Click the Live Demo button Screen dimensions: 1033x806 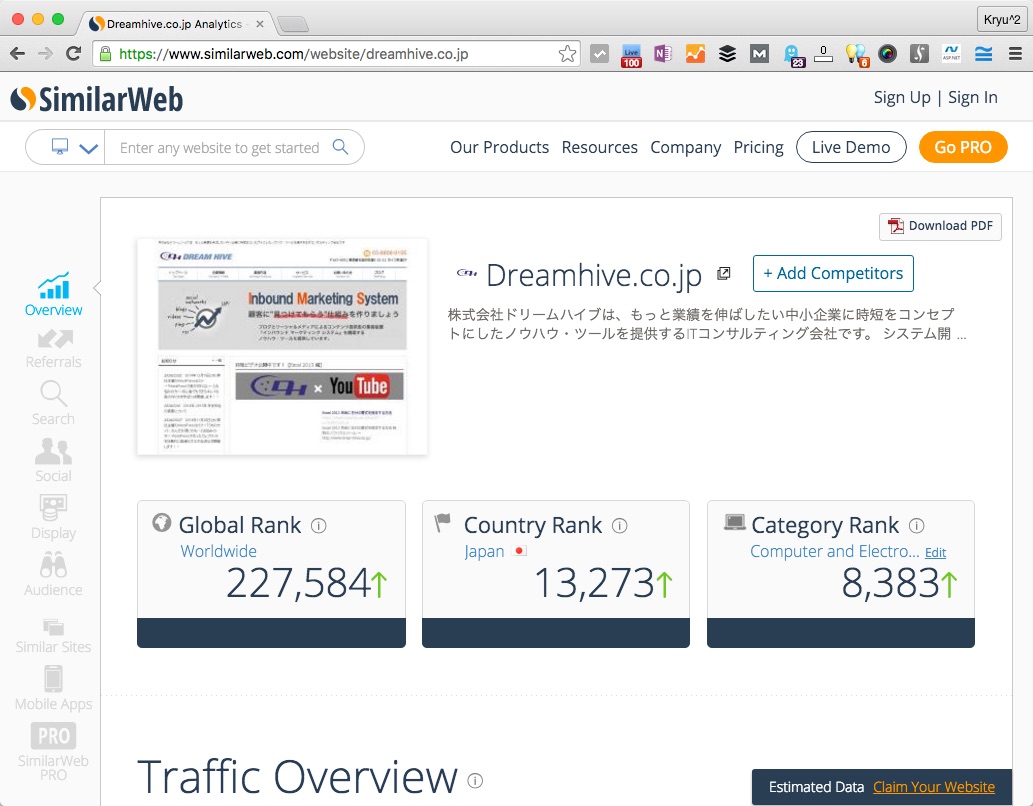click(x=851, y=147)
